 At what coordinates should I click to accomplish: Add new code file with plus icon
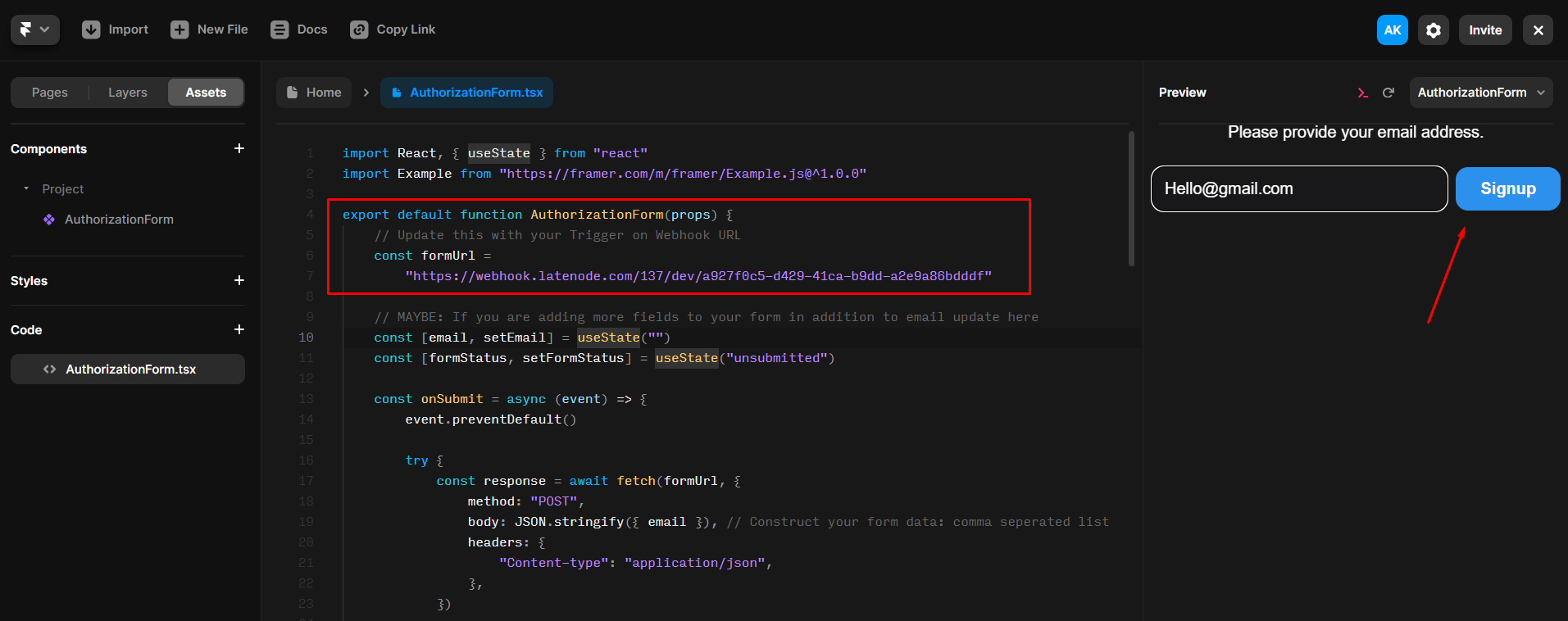point(239,329)
